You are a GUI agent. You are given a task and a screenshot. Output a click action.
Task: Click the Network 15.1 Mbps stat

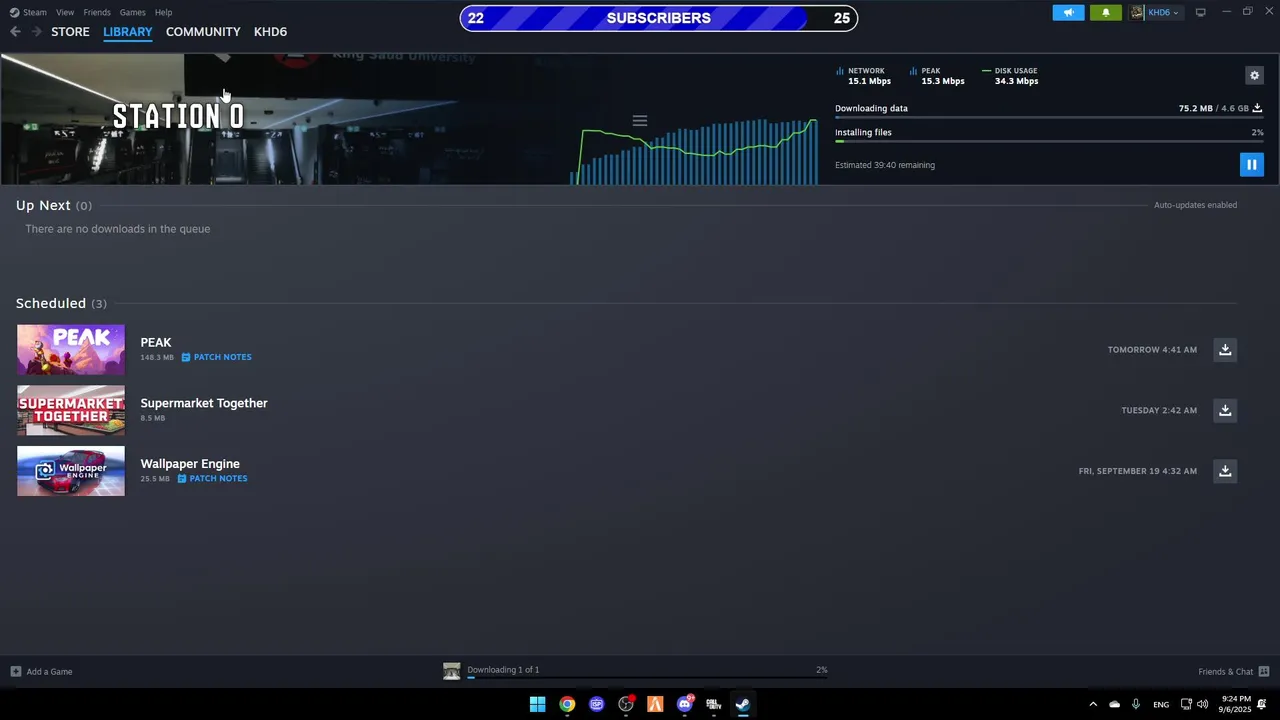(864, 76)
